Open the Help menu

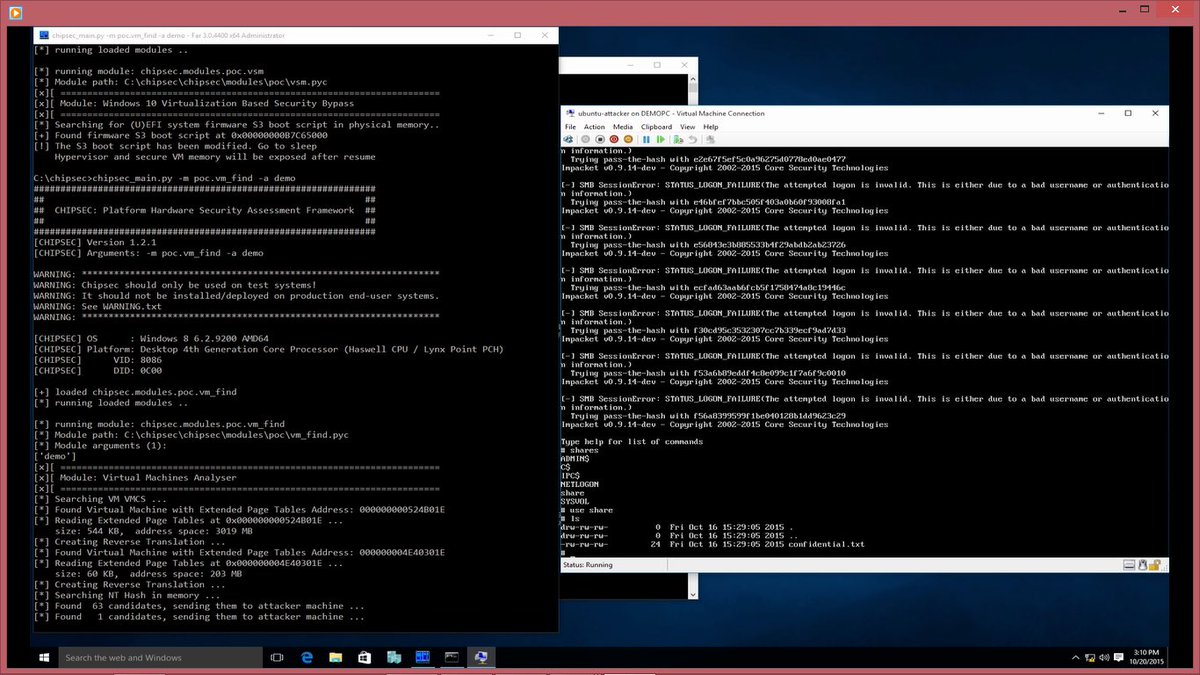710,127
